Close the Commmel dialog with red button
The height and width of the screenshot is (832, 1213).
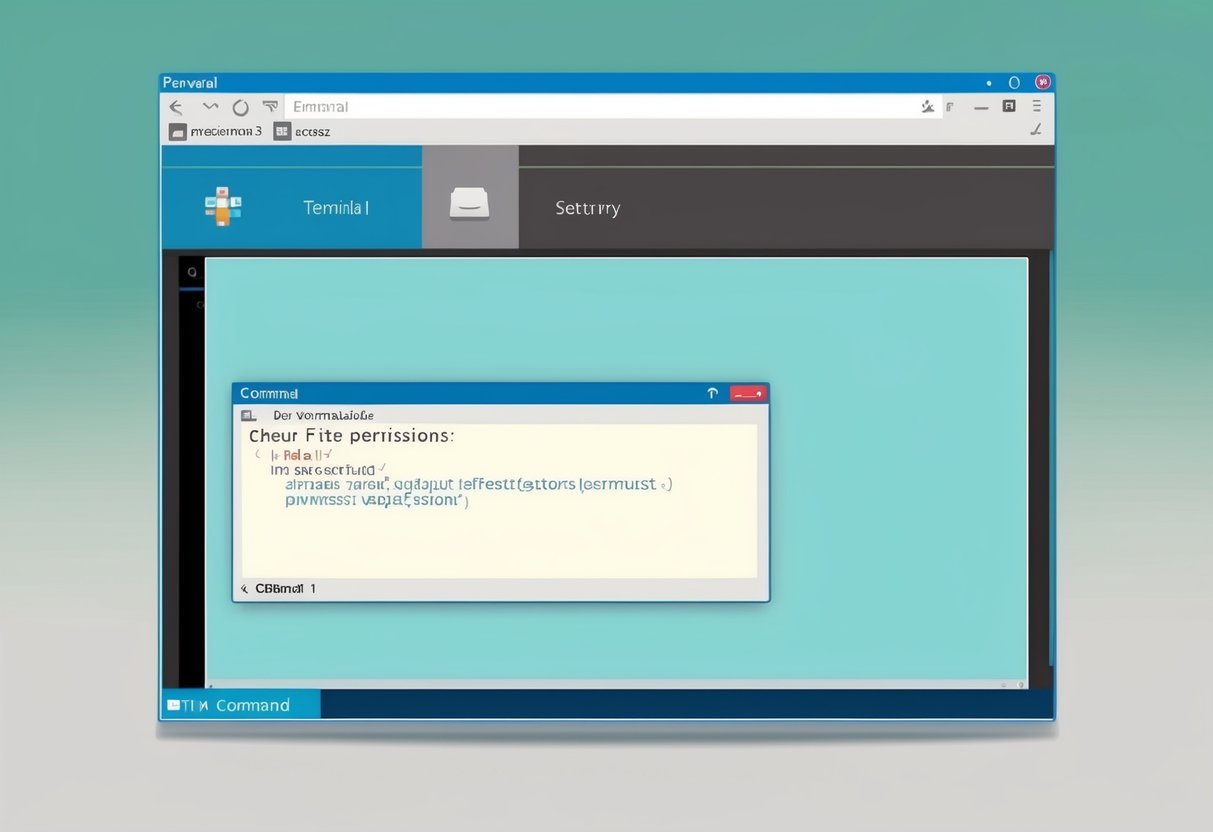748,394
